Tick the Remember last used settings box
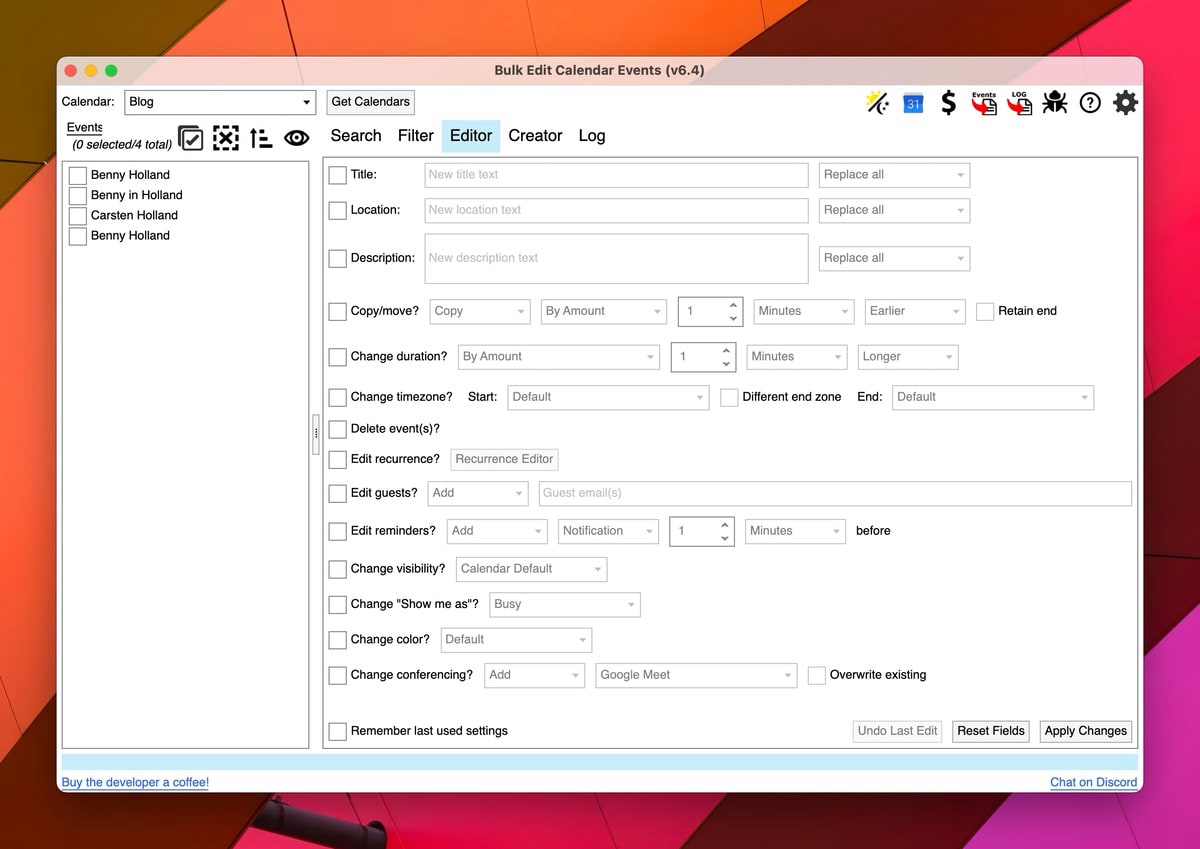 [x=338, y=731]
